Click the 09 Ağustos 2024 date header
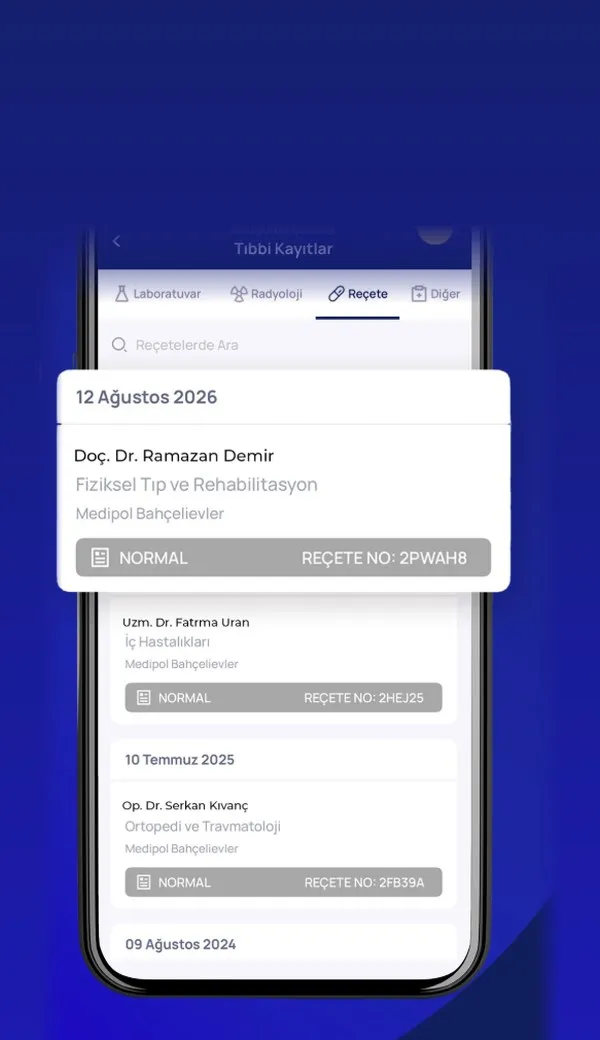 [x=180, y=944]
